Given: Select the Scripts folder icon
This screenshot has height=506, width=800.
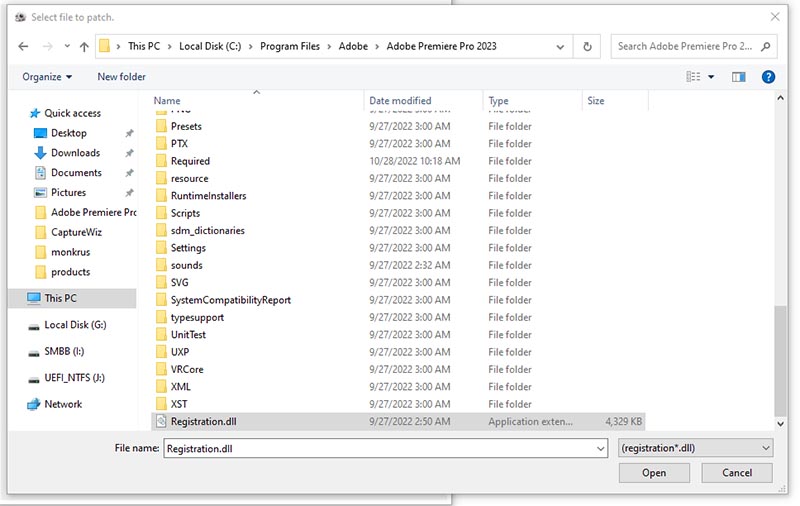Looking at the screenshot, I should [x=161, y=213].
